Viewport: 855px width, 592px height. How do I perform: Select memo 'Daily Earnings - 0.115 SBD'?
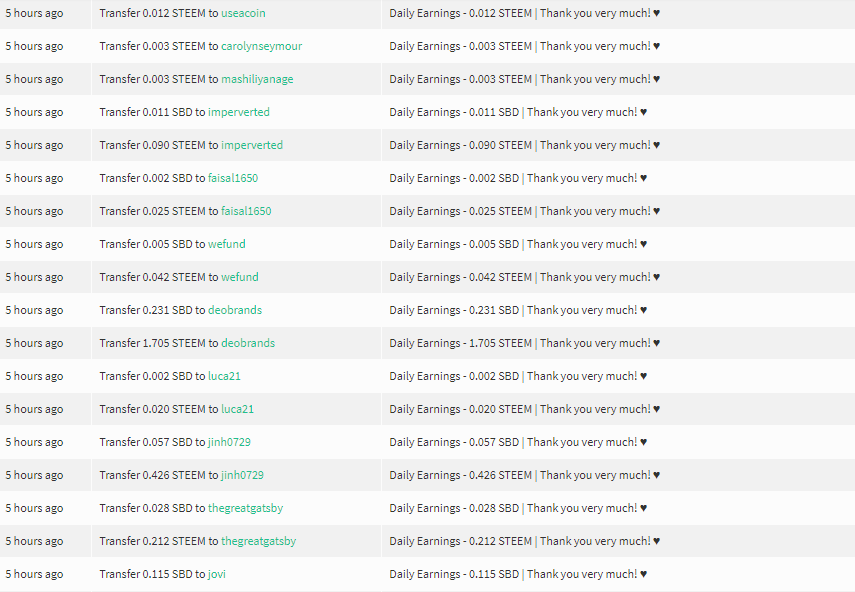[454, 575]
